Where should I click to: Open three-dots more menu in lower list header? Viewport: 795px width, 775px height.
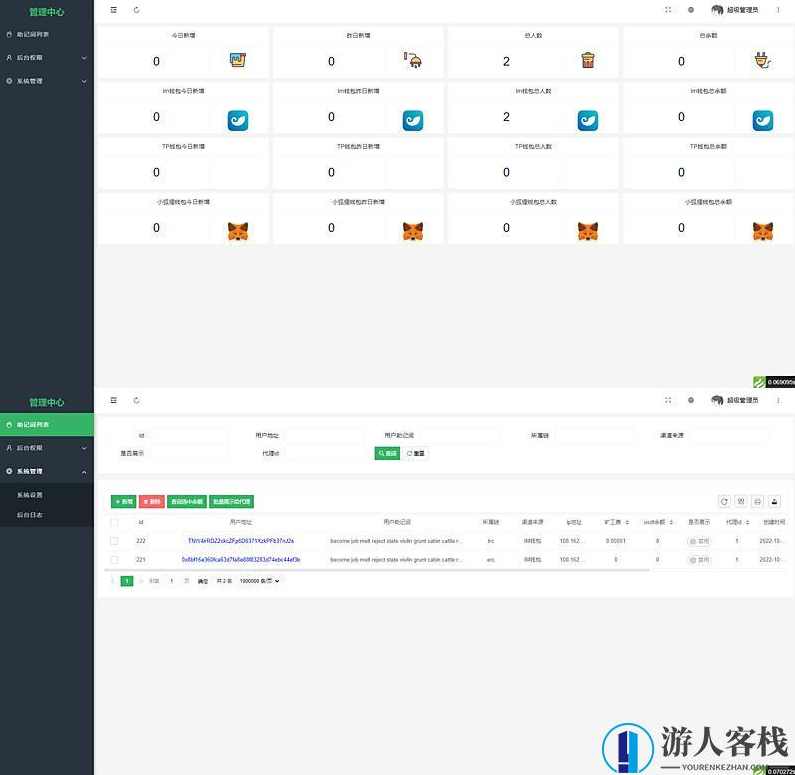778,400
